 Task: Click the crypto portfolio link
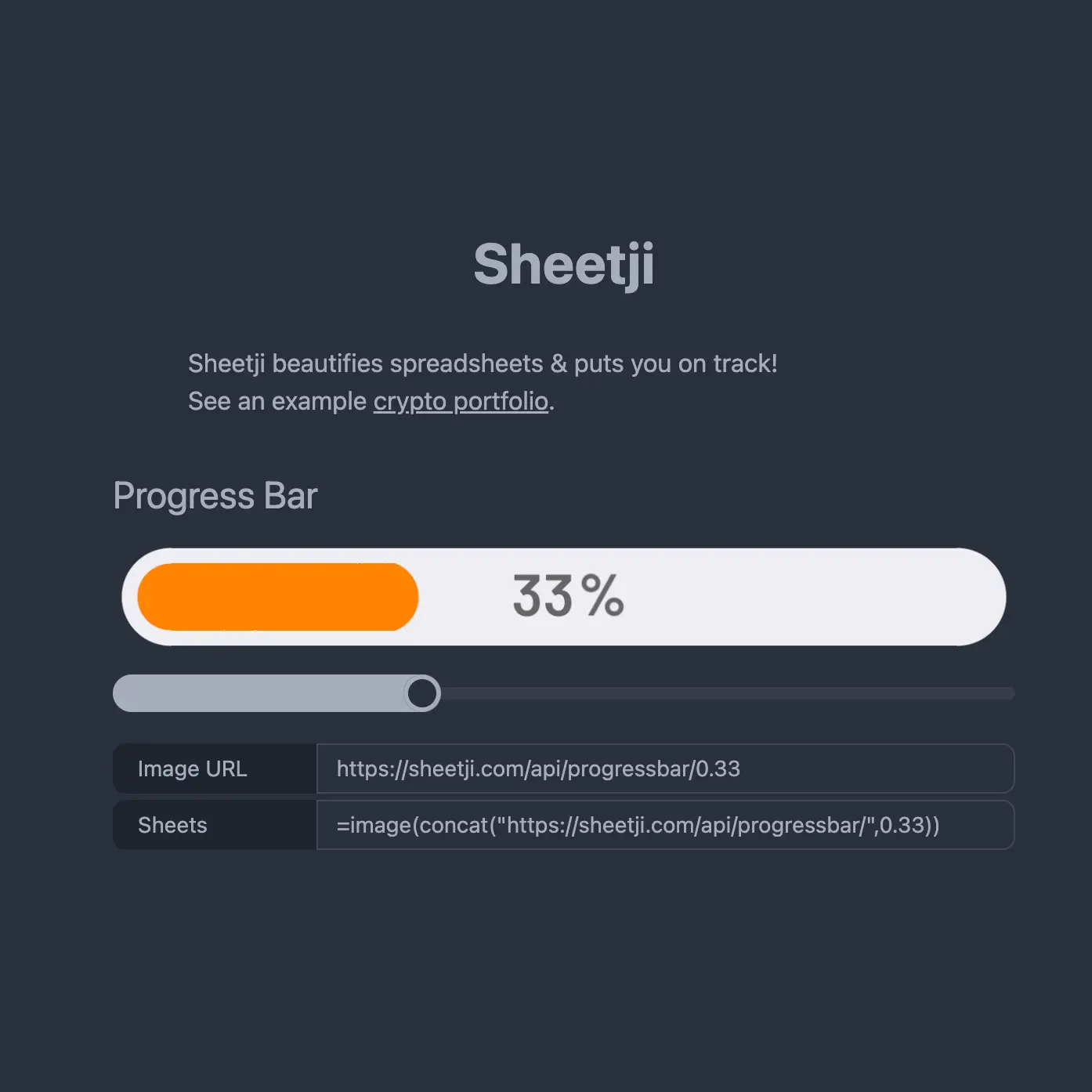click(x=461, y=400)
